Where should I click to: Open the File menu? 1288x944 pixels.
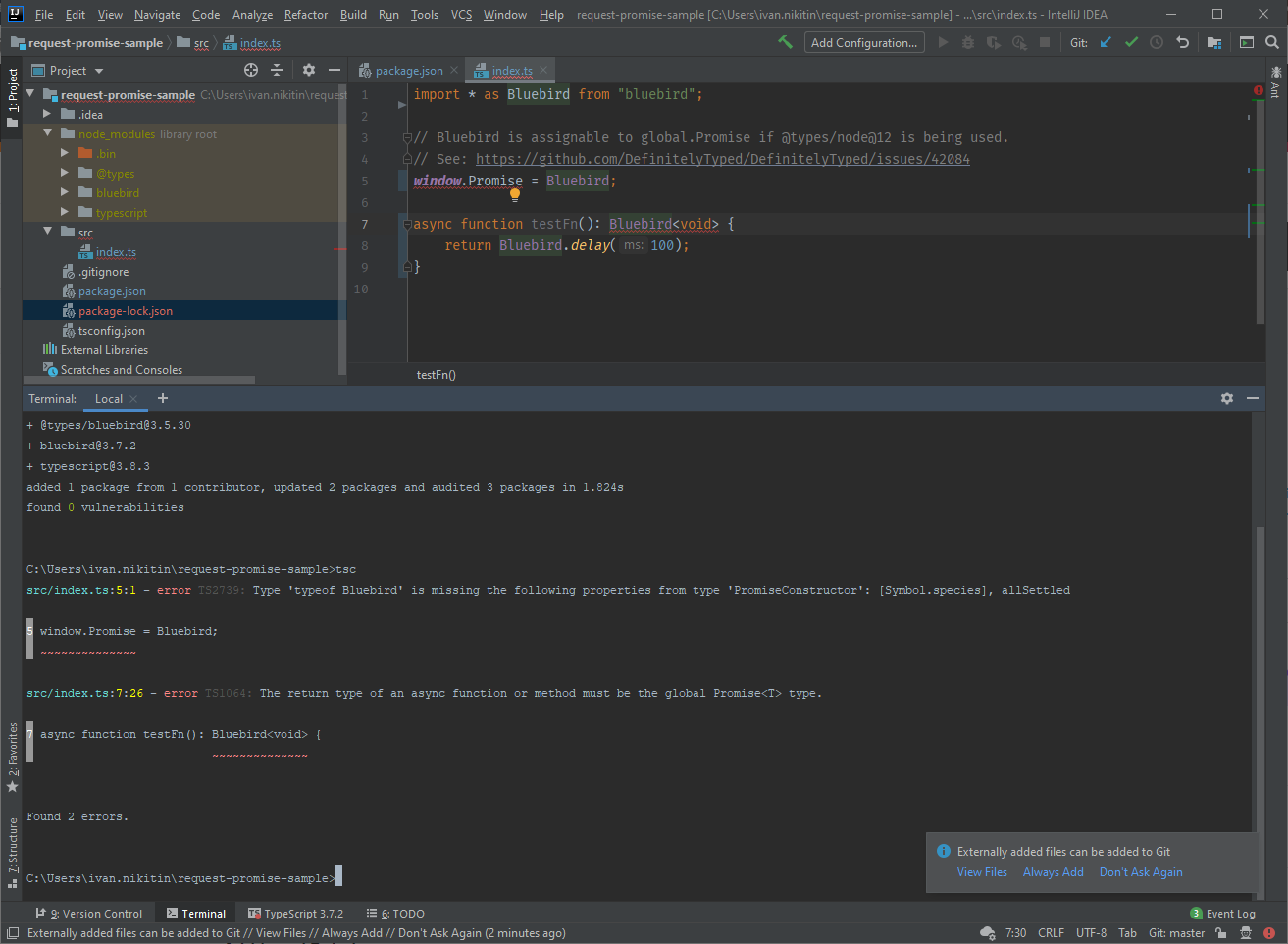(44, 14)
